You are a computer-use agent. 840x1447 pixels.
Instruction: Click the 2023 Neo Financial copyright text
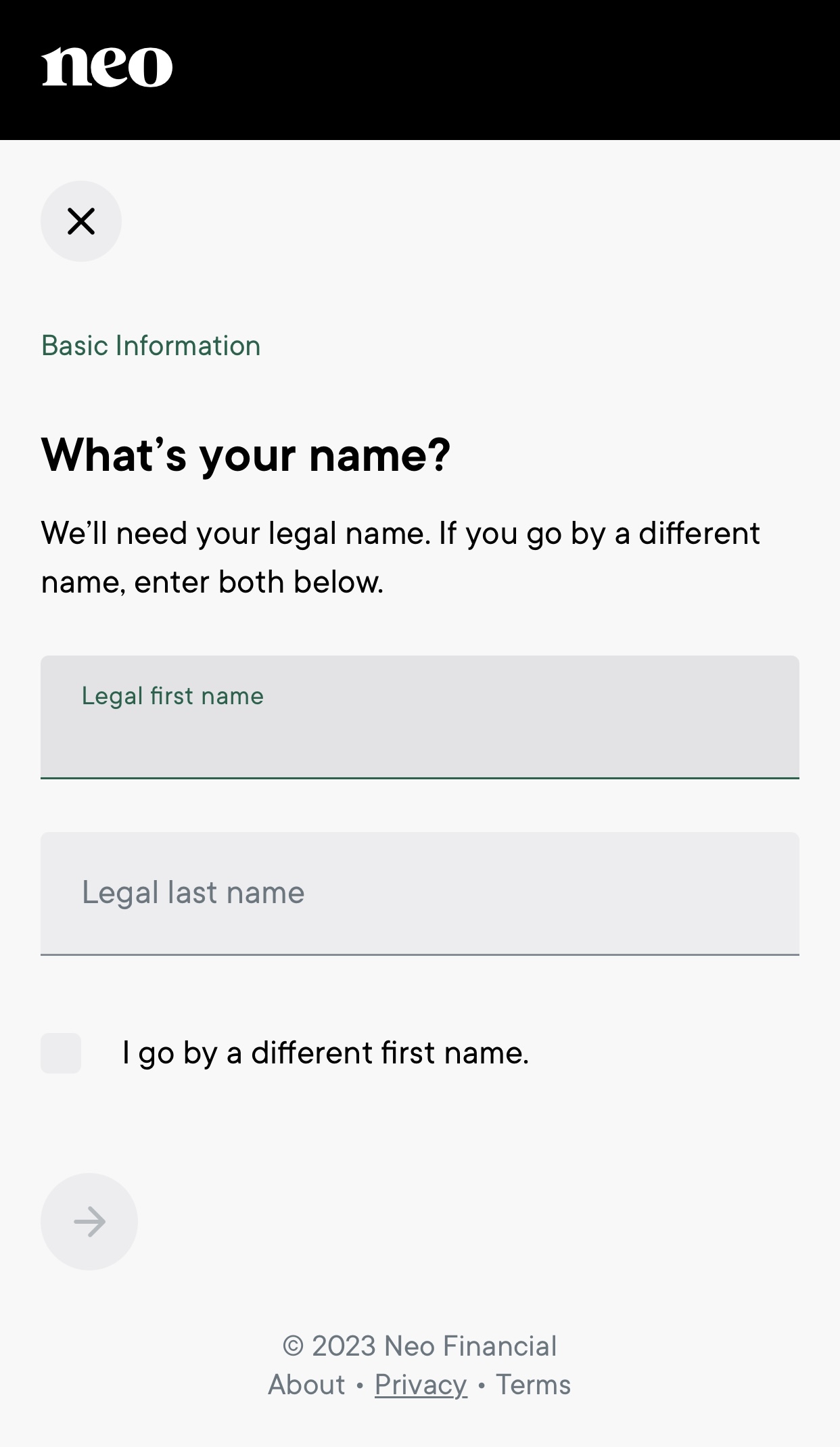[x=420, y=1346]
